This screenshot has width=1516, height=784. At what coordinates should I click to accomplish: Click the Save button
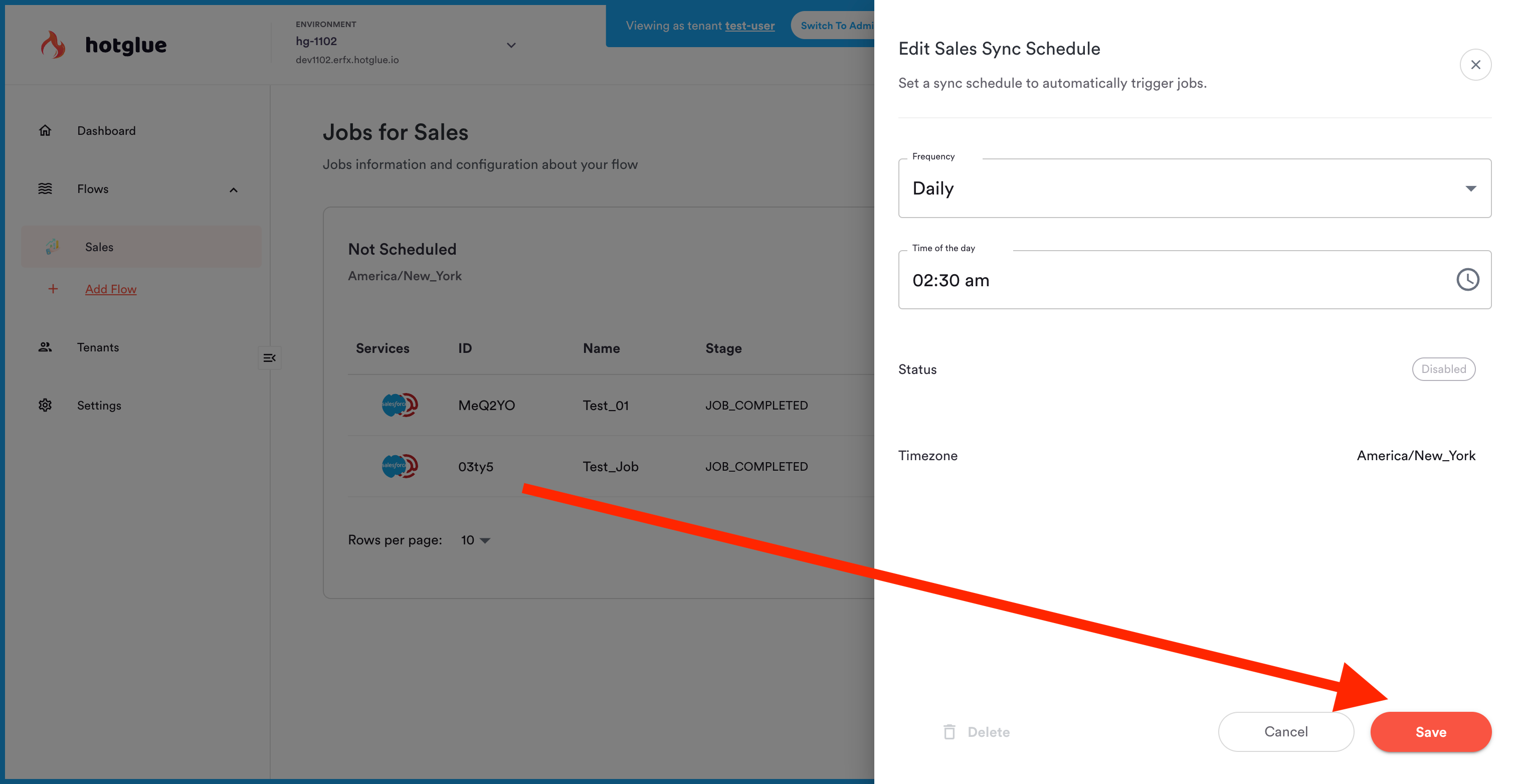click(1430, 731)
